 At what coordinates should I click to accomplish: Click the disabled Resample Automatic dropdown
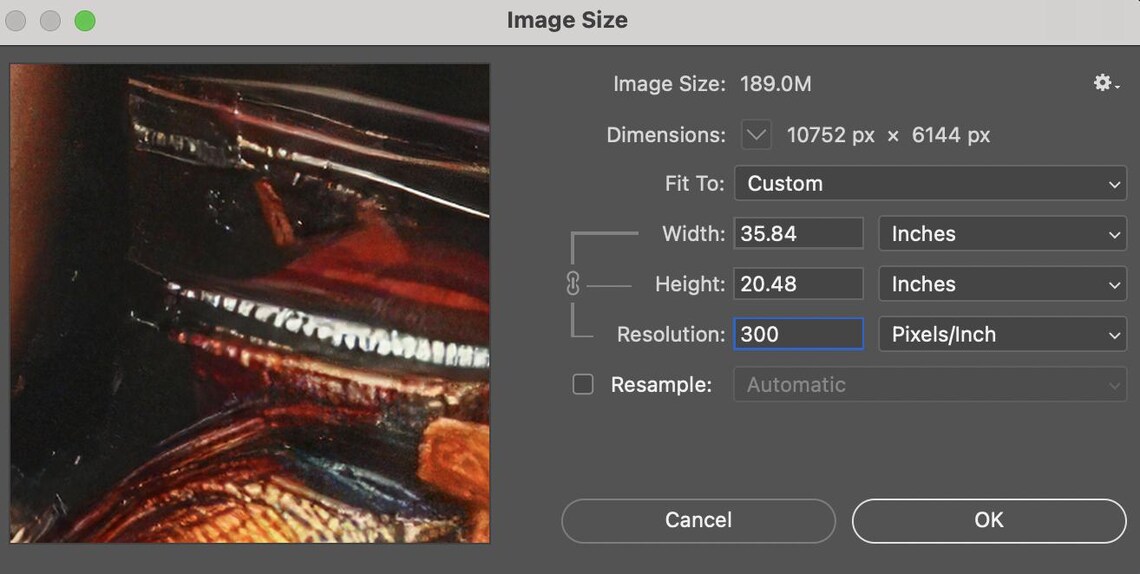931,384
